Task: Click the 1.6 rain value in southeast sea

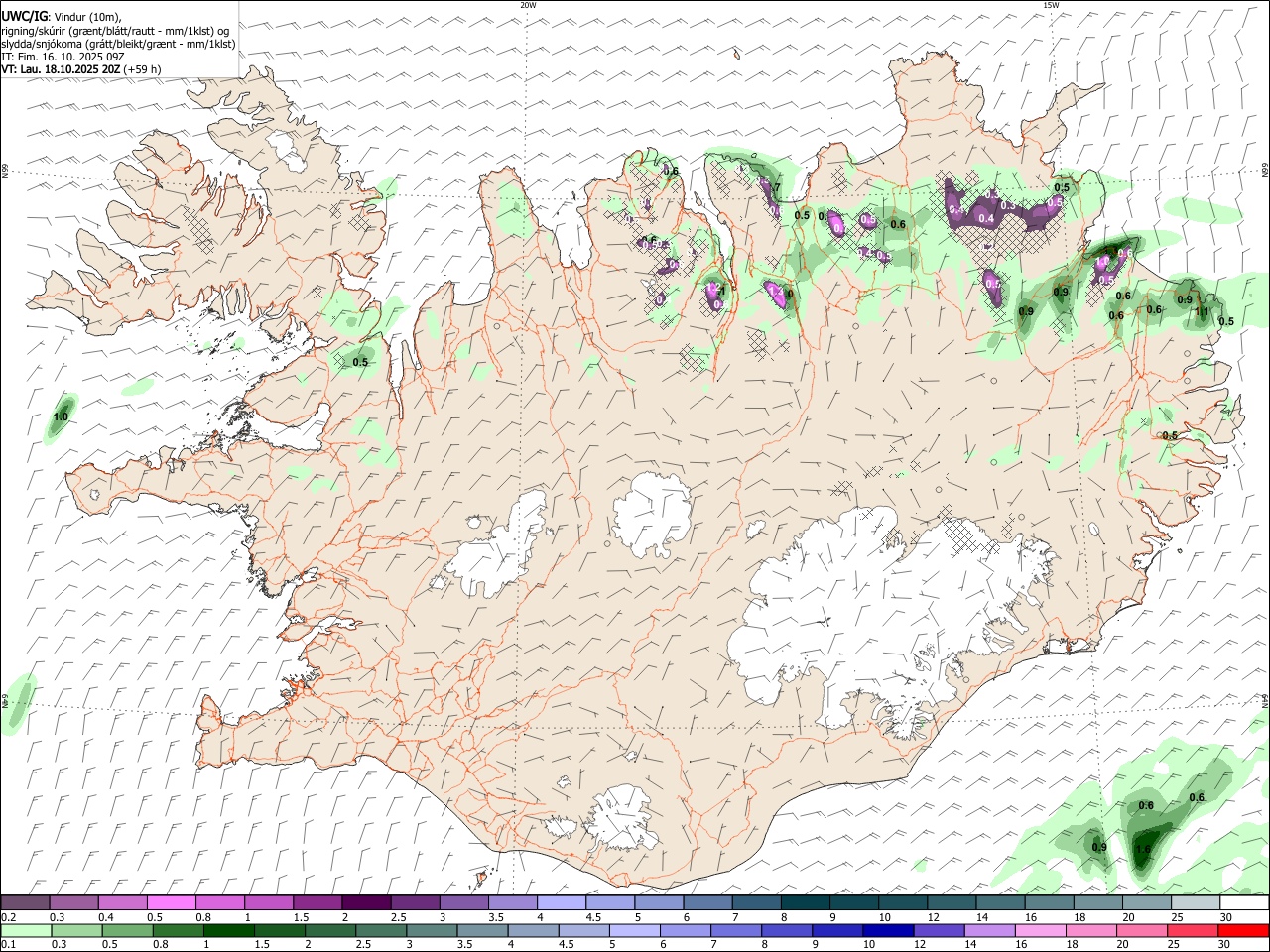Action: (1143, 850)
